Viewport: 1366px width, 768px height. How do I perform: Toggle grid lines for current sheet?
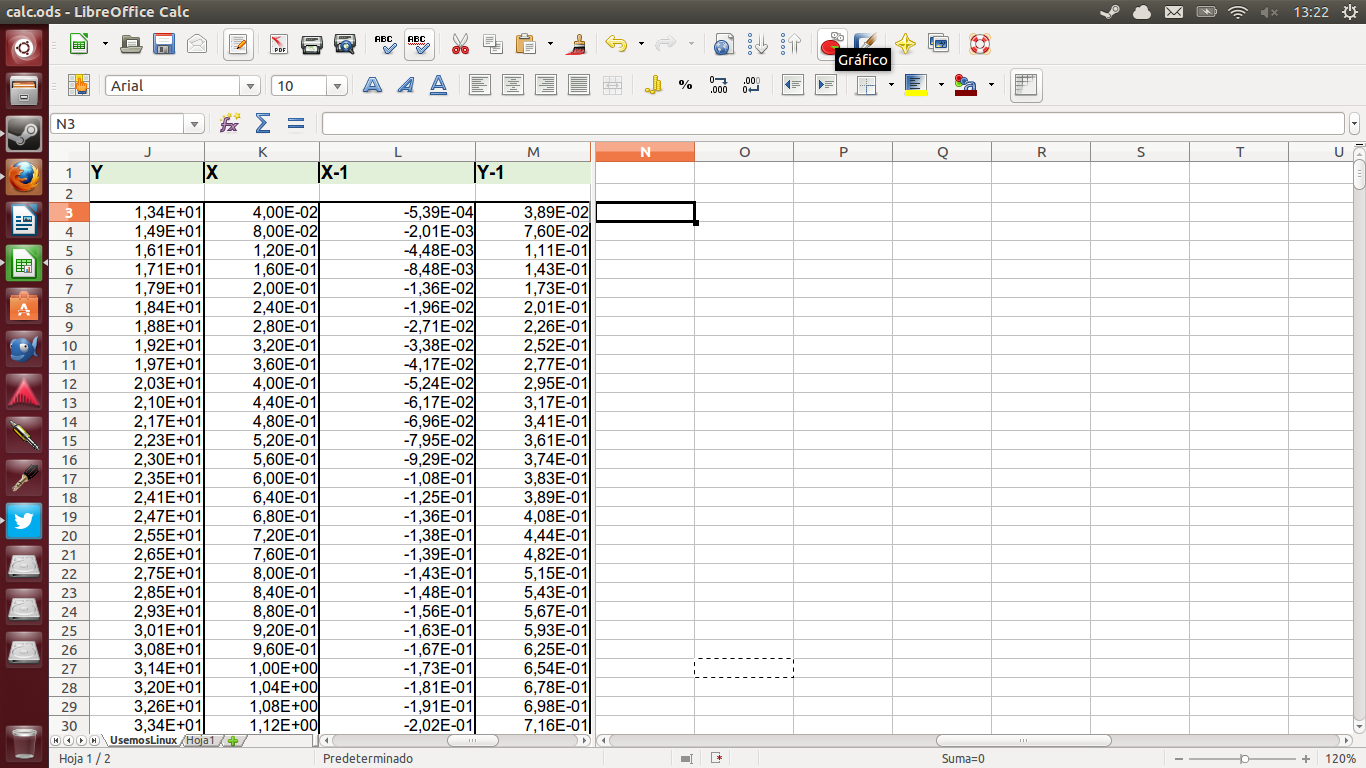point(1025,85)
